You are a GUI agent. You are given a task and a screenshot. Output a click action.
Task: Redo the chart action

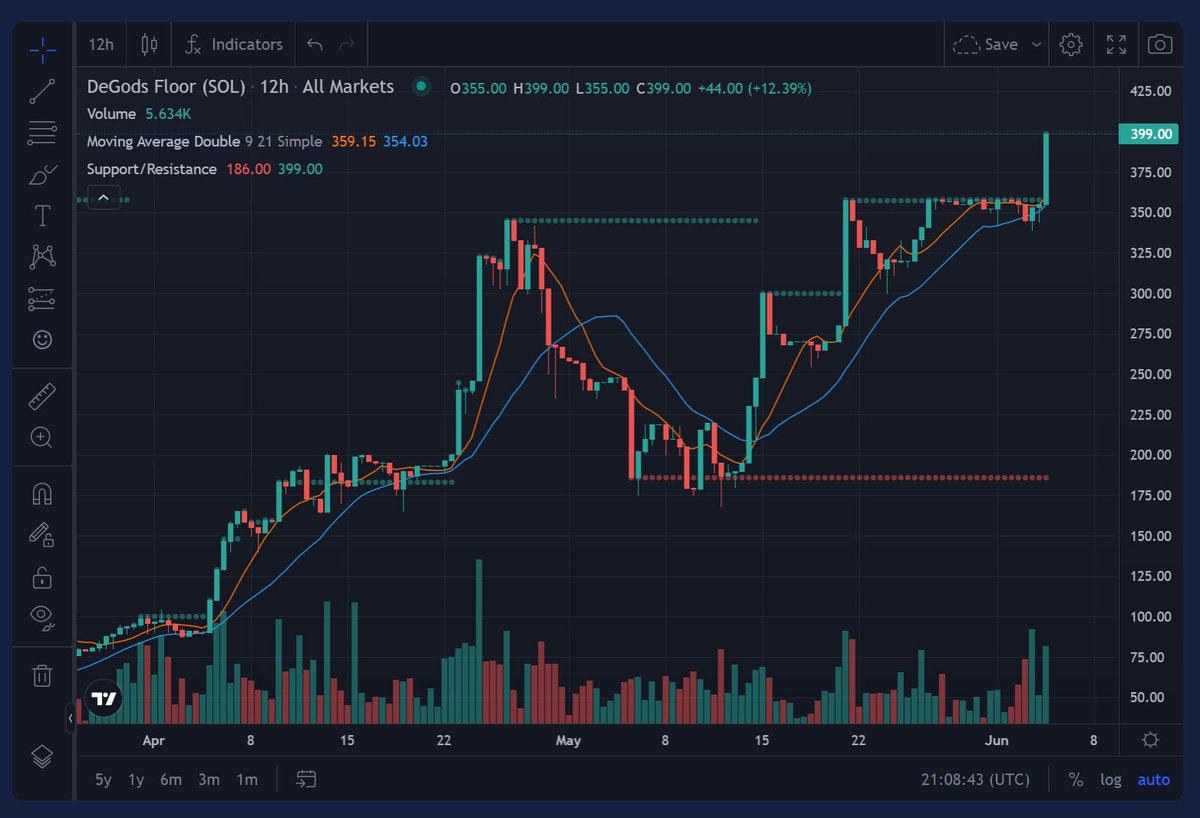tap(347, 44)
